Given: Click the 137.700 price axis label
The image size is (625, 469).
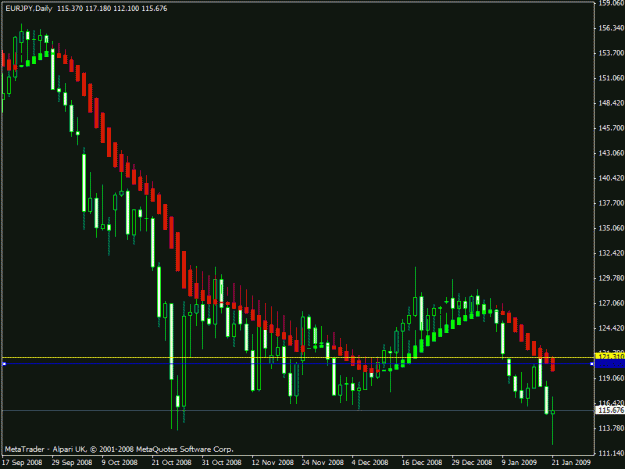Looking at the screenshot, I should 611,203.
